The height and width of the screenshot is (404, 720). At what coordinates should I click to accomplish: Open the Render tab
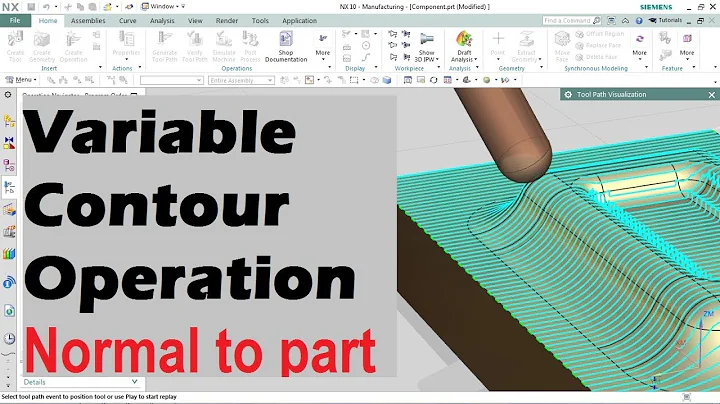[x=227, y=21]
